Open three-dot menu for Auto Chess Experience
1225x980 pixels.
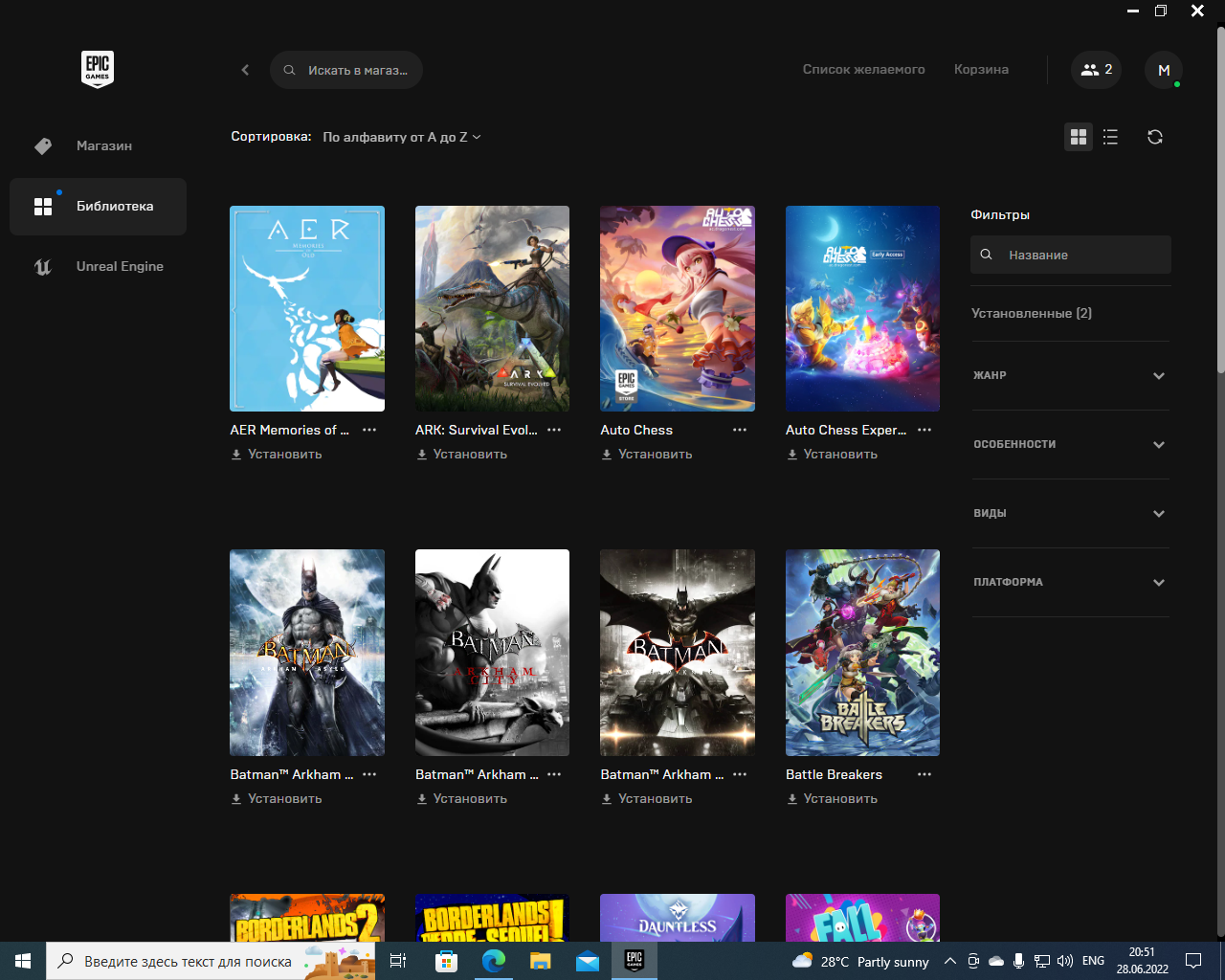(924, 430)
